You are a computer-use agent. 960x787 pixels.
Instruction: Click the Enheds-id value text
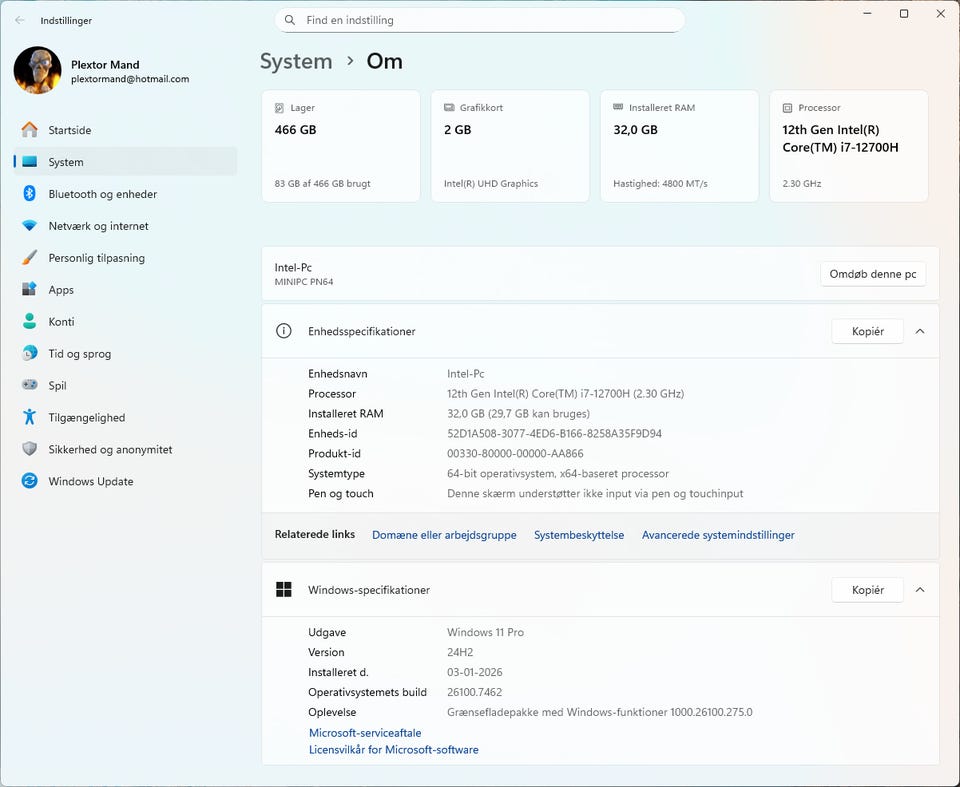[x=554, y=434]
